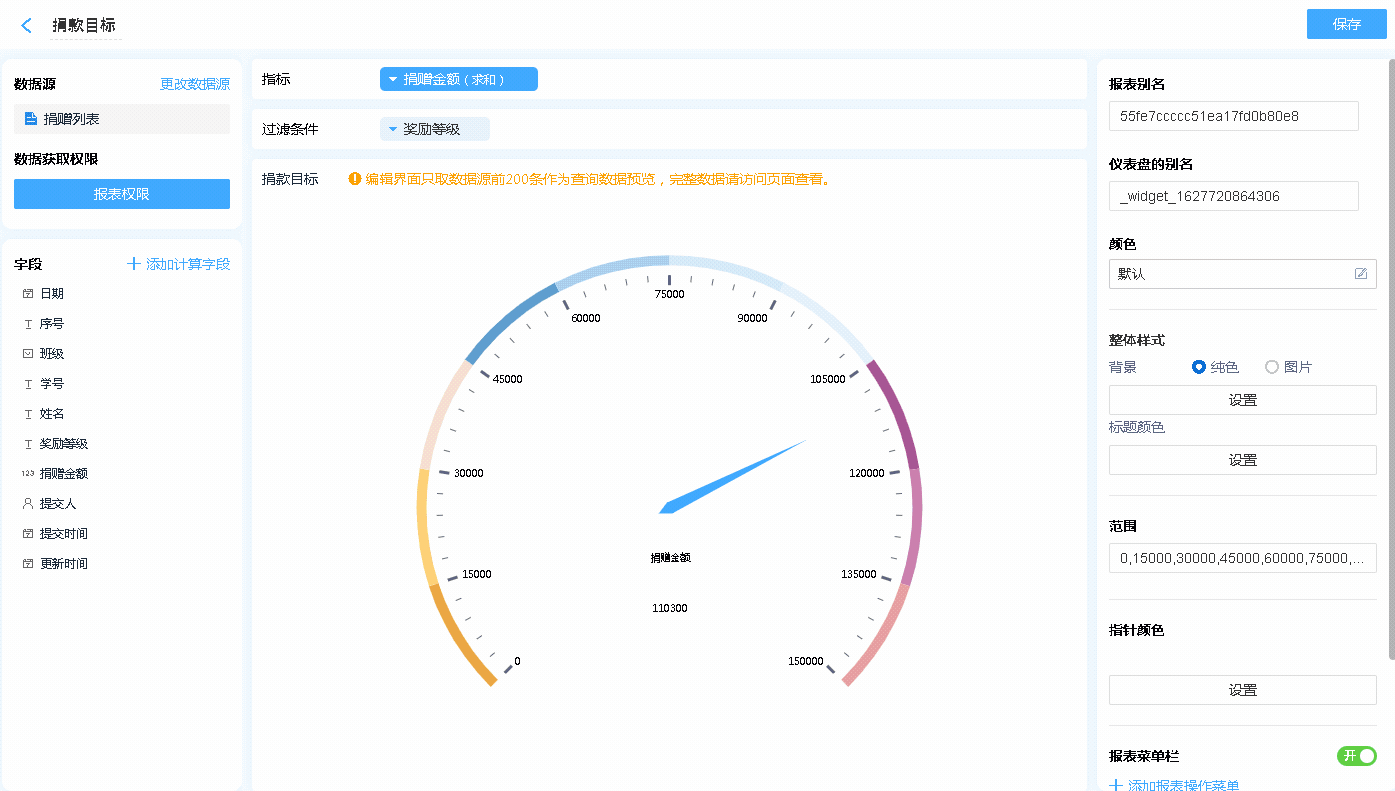
Task: Select the 班级 field in list
Action: 52,354
